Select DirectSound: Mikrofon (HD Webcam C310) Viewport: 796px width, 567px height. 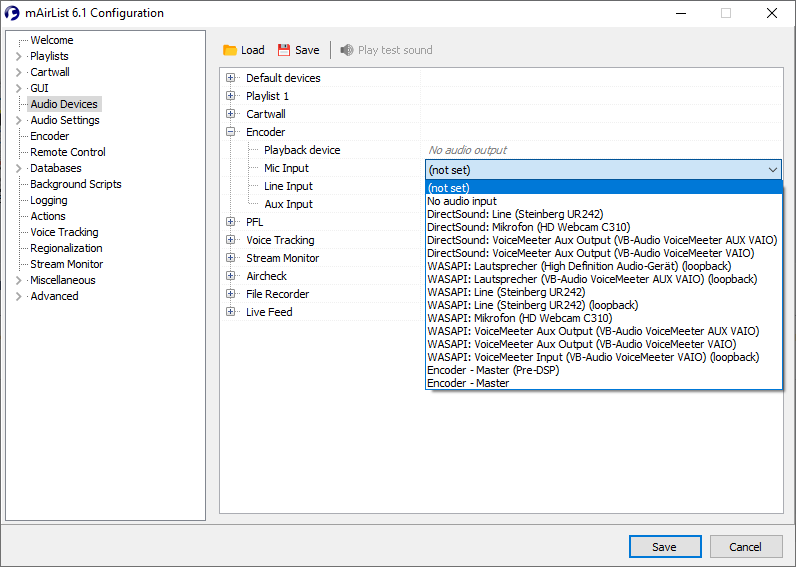click(x=604, y=227)
